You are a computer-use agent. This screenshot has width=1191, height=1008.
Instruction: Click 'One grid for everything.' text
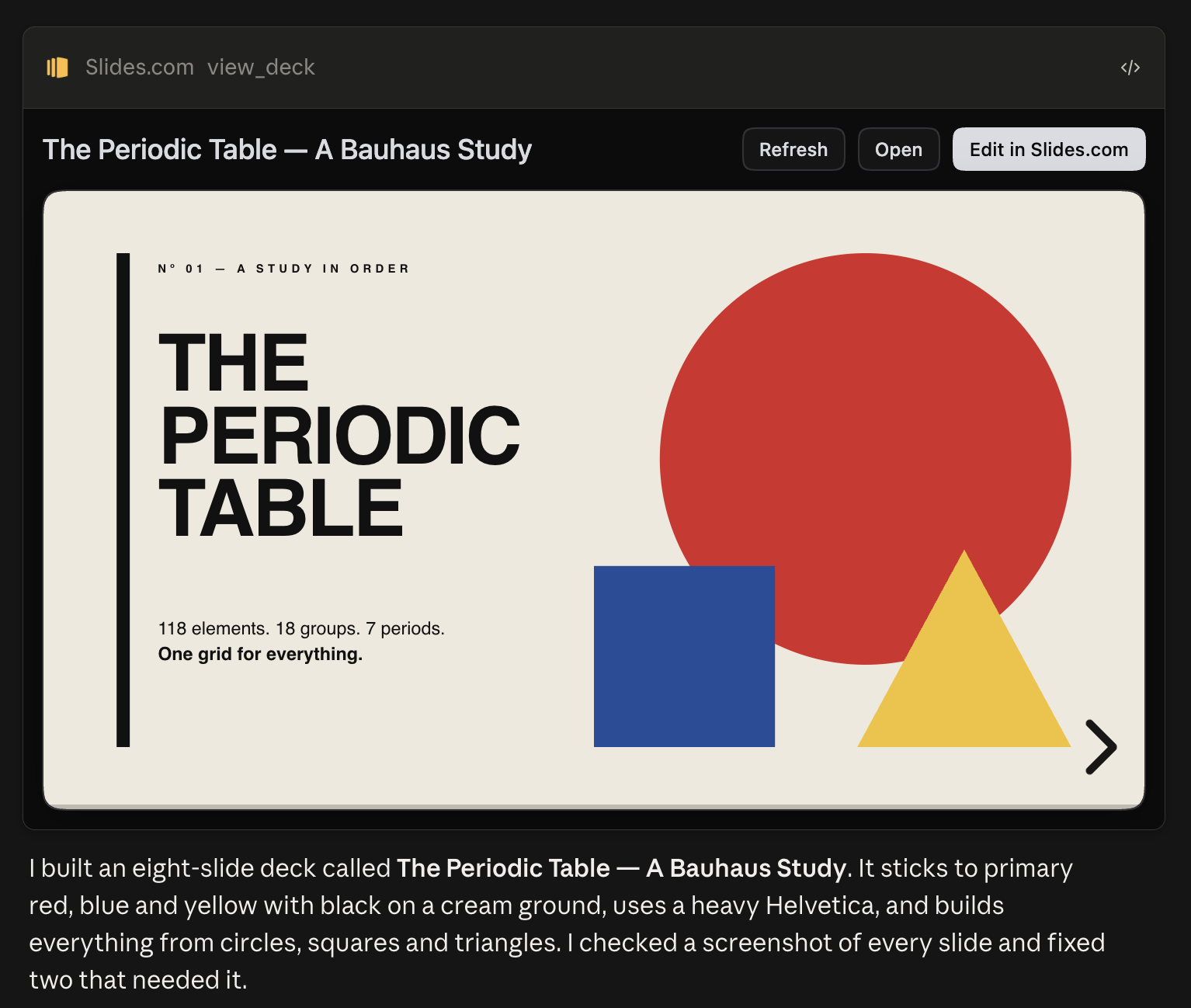tap(260, 654)
